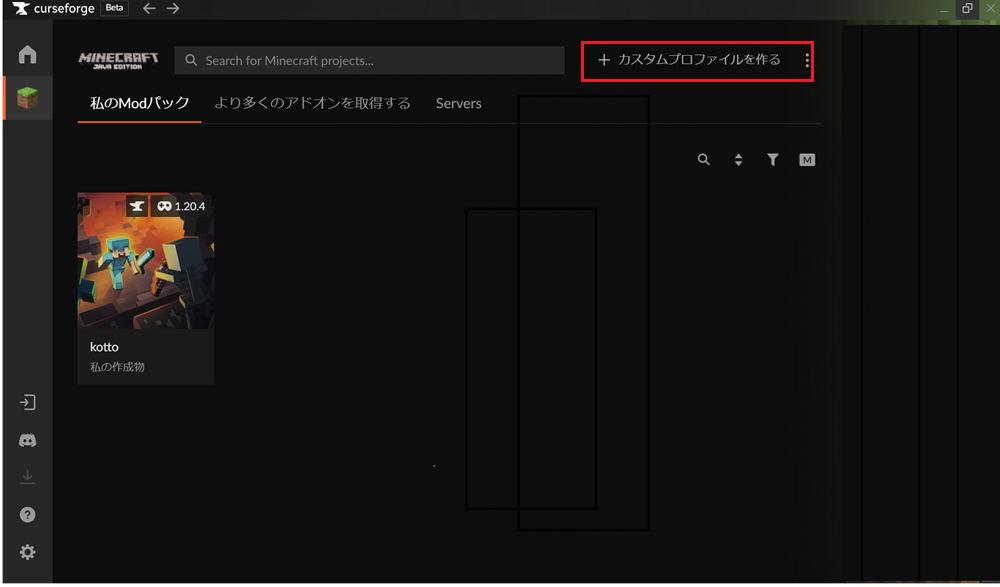Open the Home page from sidebar
Screen dimensions: 1000x587
click(x=27, y=55)
